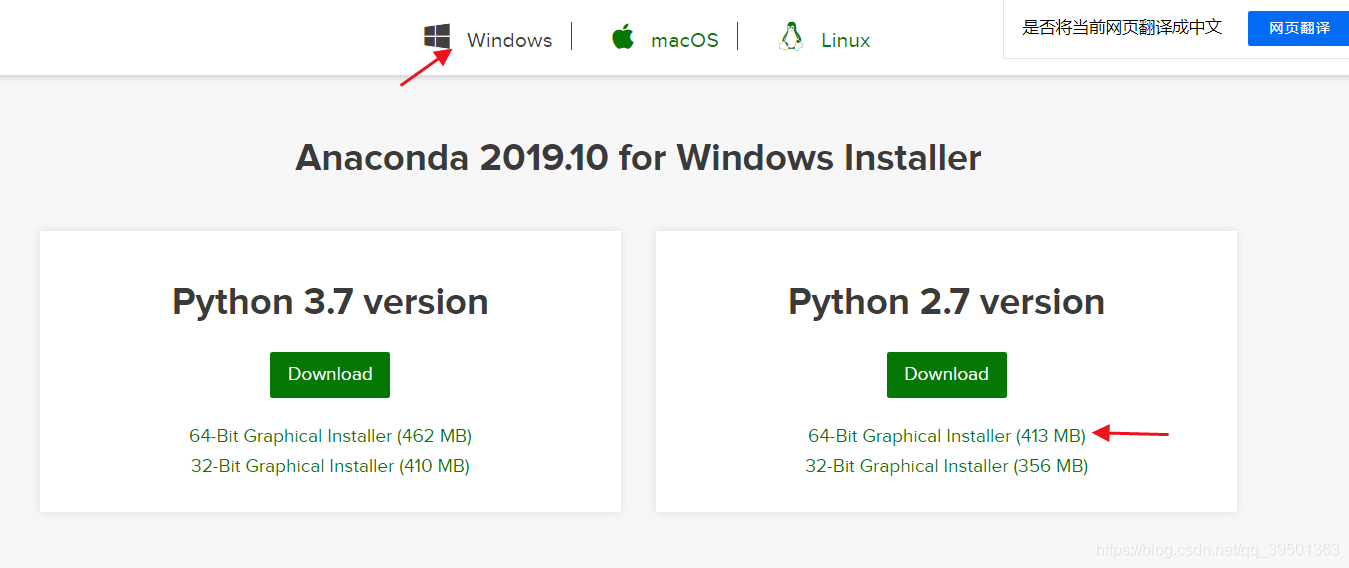
Task: Select the Python 3.7 version heading
Action: [x=330, y=302]
